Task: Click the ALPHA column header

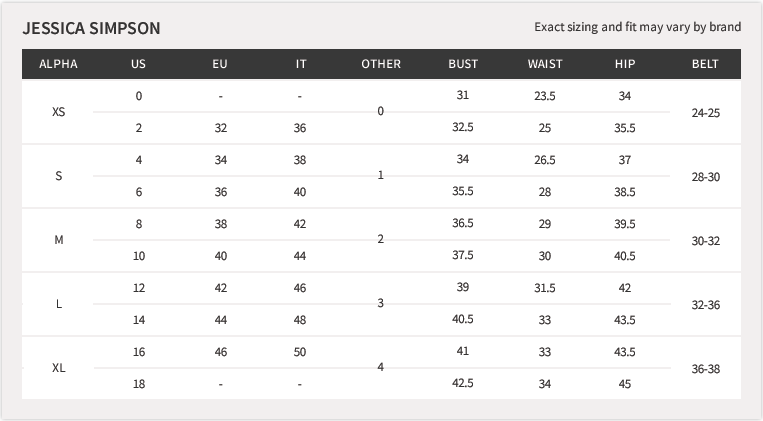Action: [58, 64]
